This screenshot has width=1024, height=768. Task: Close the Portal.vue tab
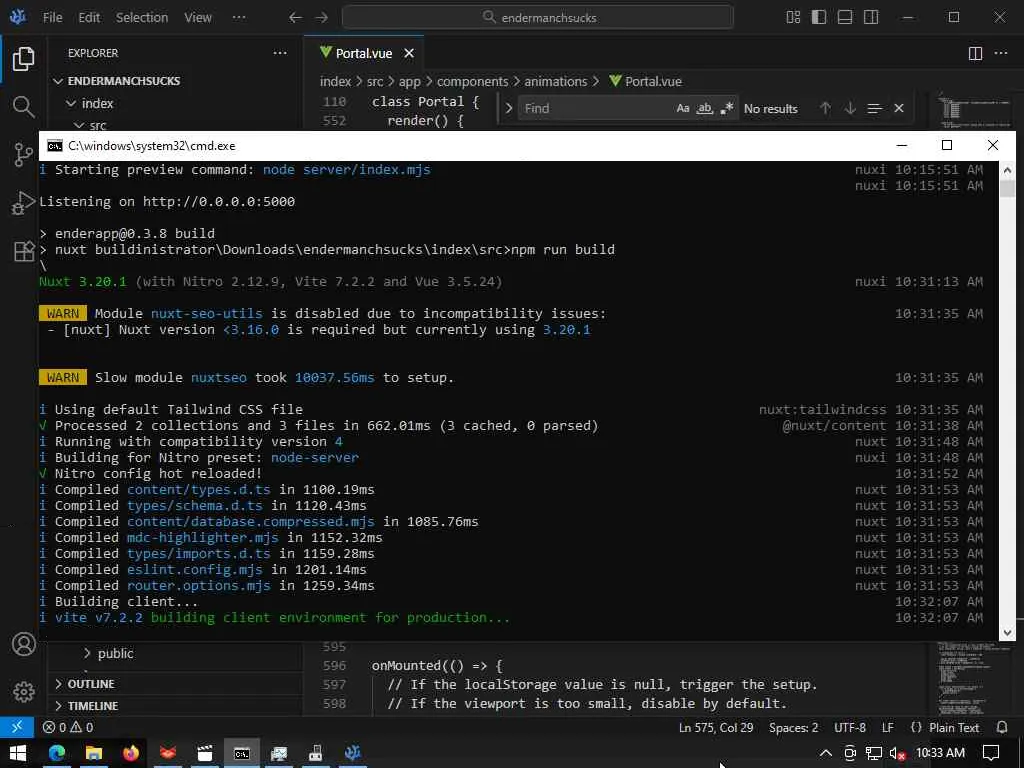pyautogui.click(x=409, y=54)
